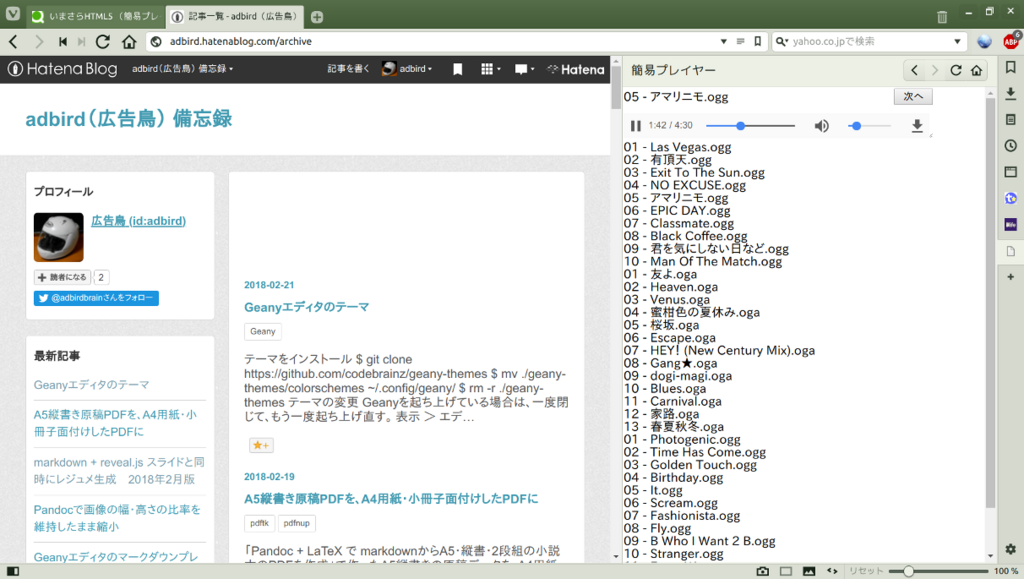Click the bookmark icon in the Hatena header
Viewport: 1024px width, 579px height.
tap(457, 69)
